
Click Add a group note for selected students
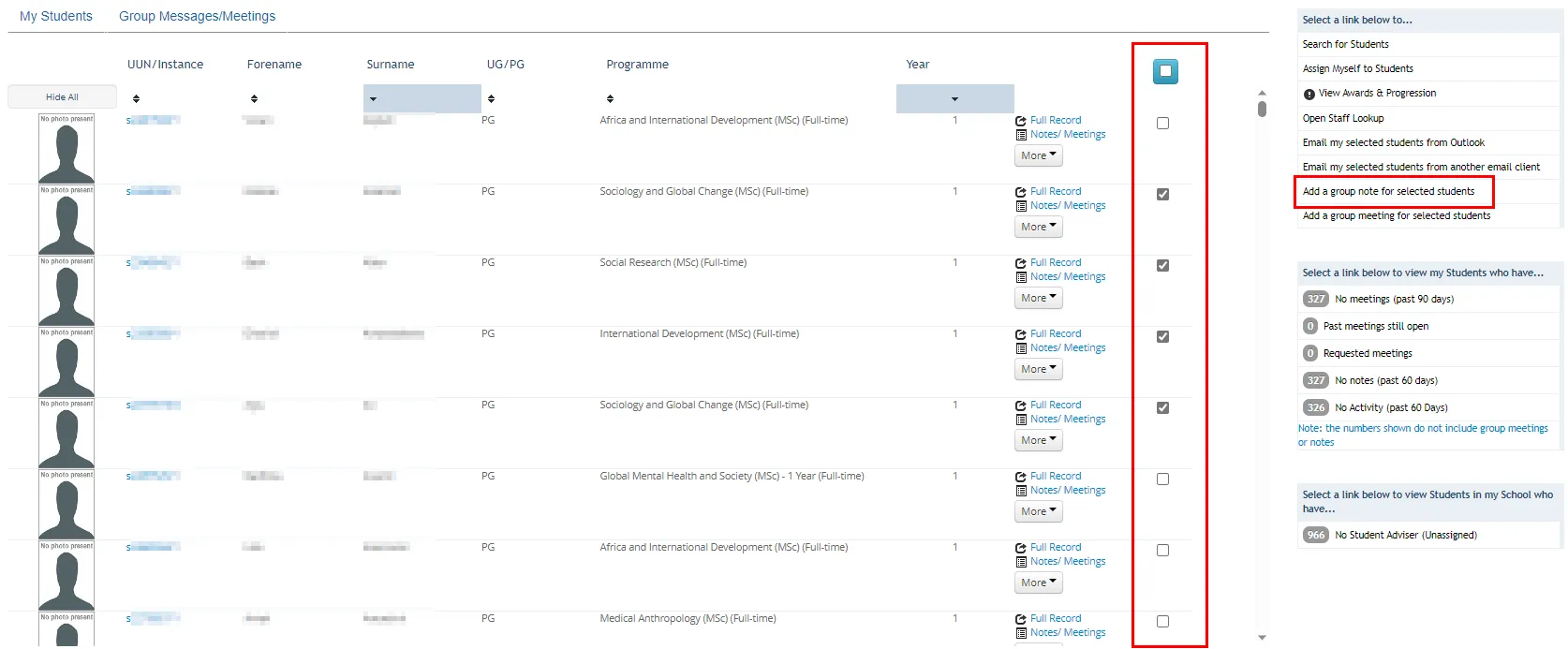click(x=1388, y=191)
